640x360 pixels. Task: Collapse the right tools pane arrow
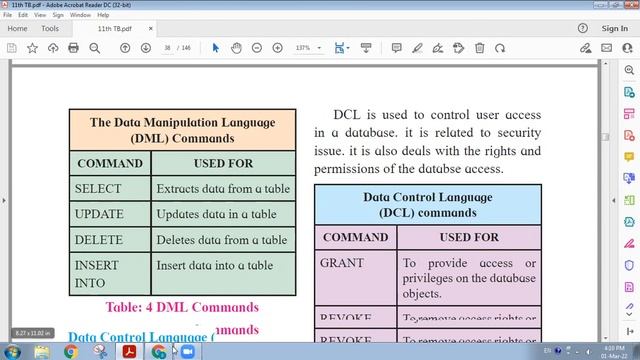pos(613,200)
